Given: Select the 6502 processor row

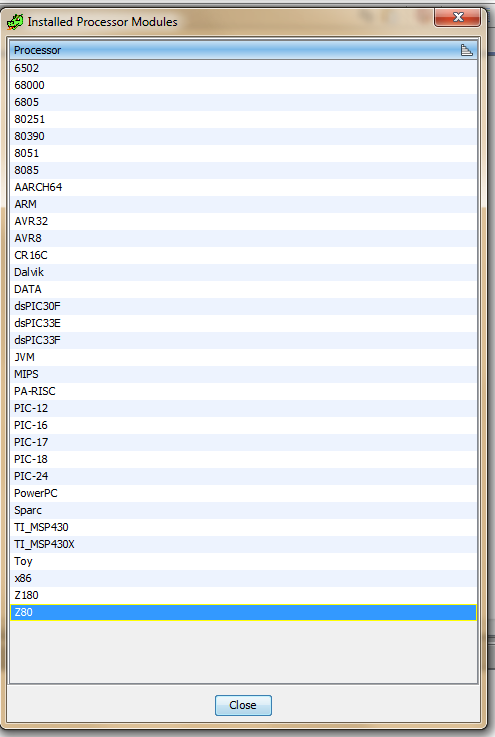Looking at the screenshot, I should click(243, 68).
